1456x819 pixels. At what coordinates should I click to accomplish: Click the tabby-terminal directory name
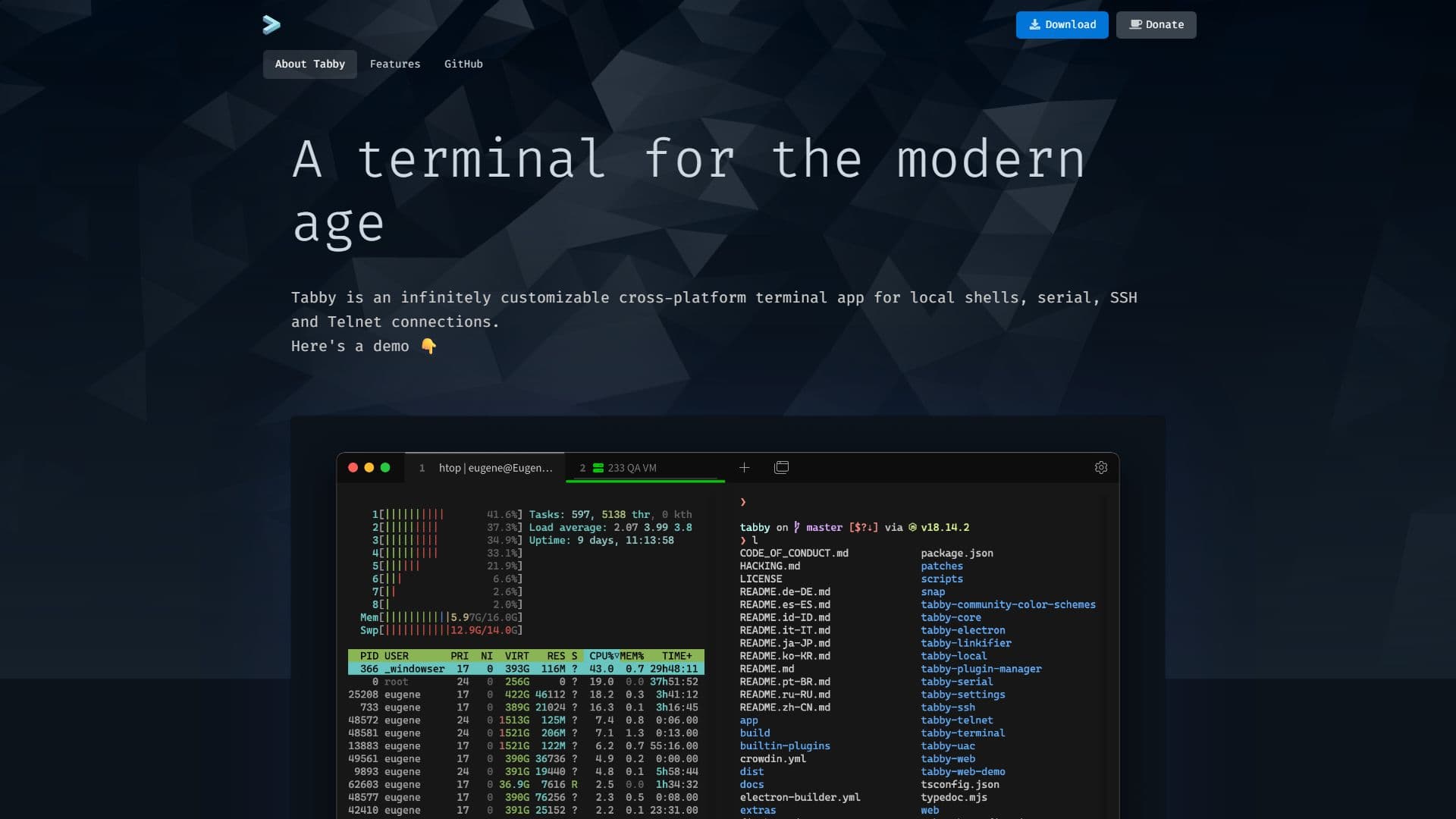tap(963, 733)
